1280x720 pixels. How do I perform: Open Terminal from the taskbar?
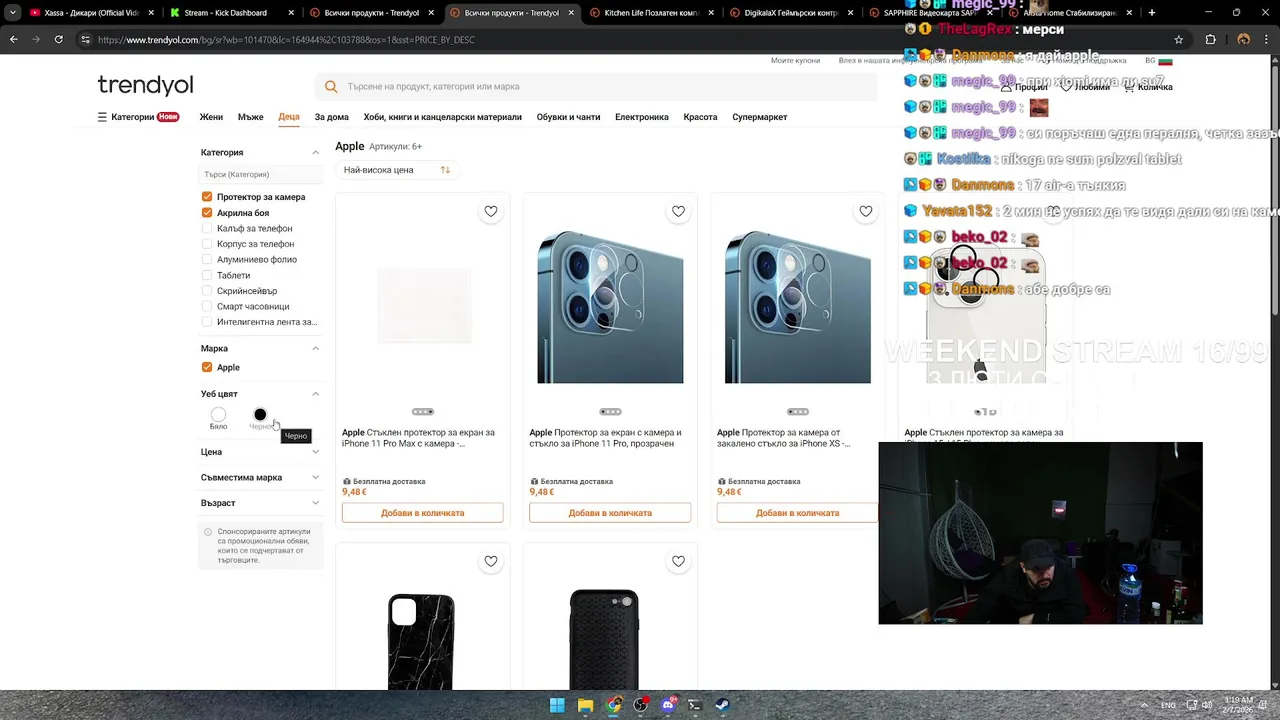pyautogui.click(x=695, y=705)
